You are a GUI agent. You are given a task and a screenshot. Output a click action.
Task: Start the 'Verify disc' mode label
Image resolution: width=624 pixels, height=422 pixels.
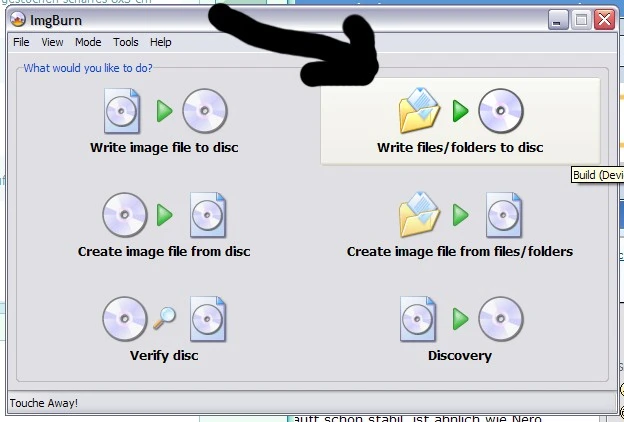[x=164, y=356]
